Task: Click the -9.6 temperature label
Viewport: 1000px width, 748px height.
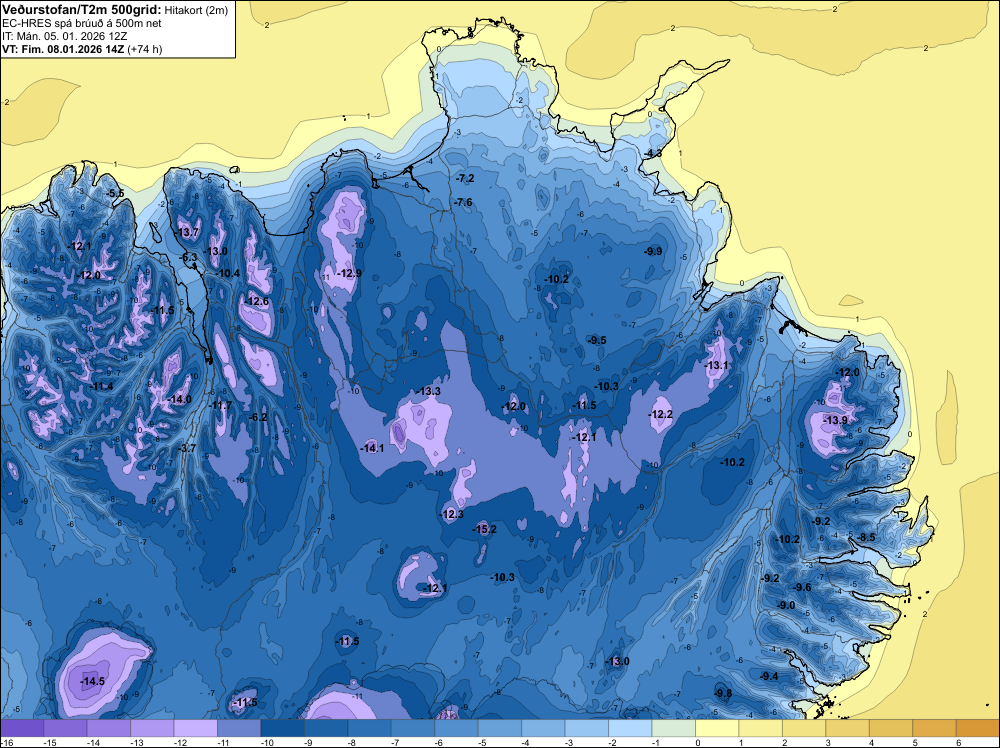Action: point(802,587)
